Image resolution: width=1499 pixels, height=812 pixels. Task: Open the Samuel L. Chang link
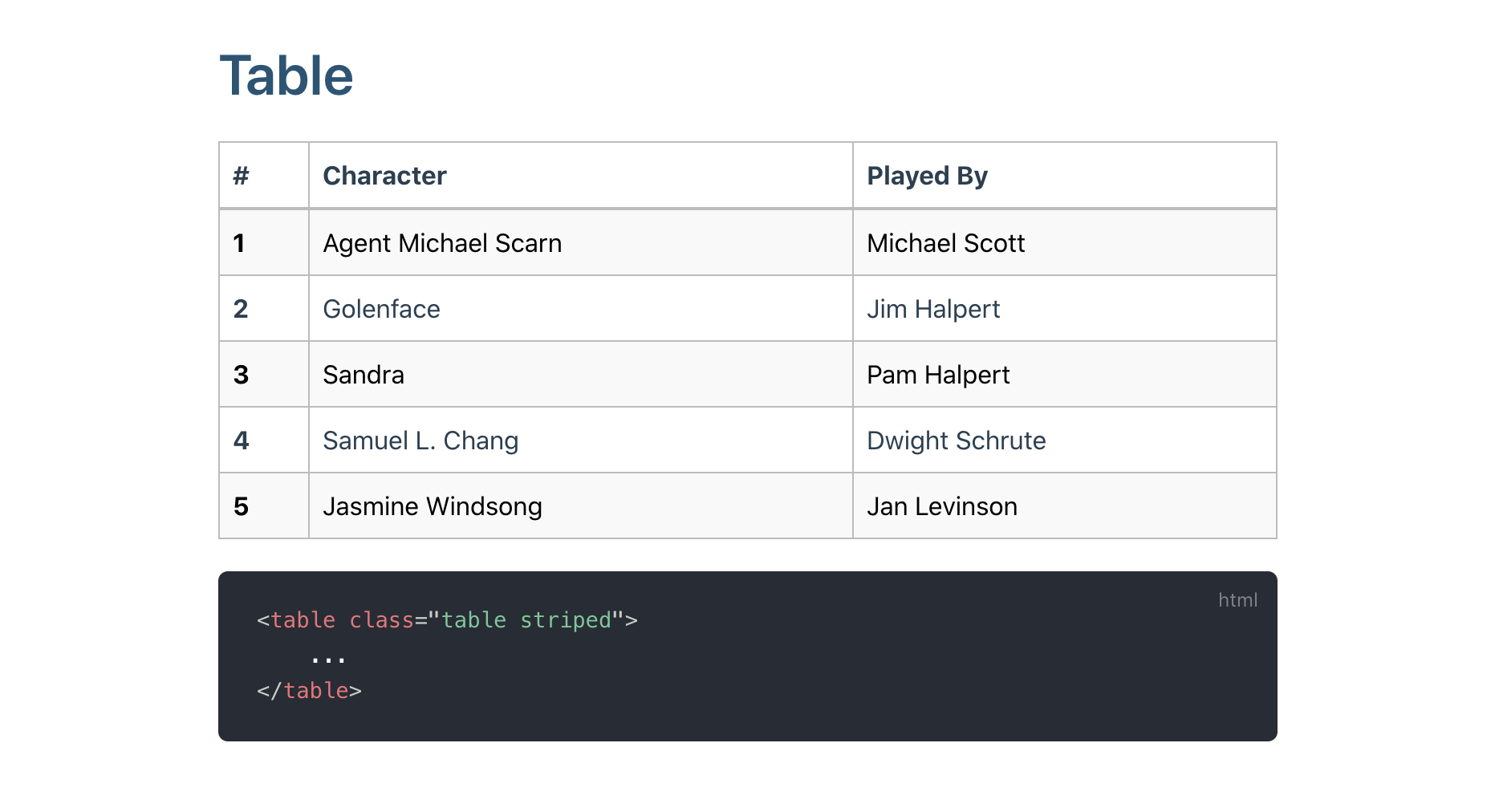pyautogui.click(x=420, y=440)
